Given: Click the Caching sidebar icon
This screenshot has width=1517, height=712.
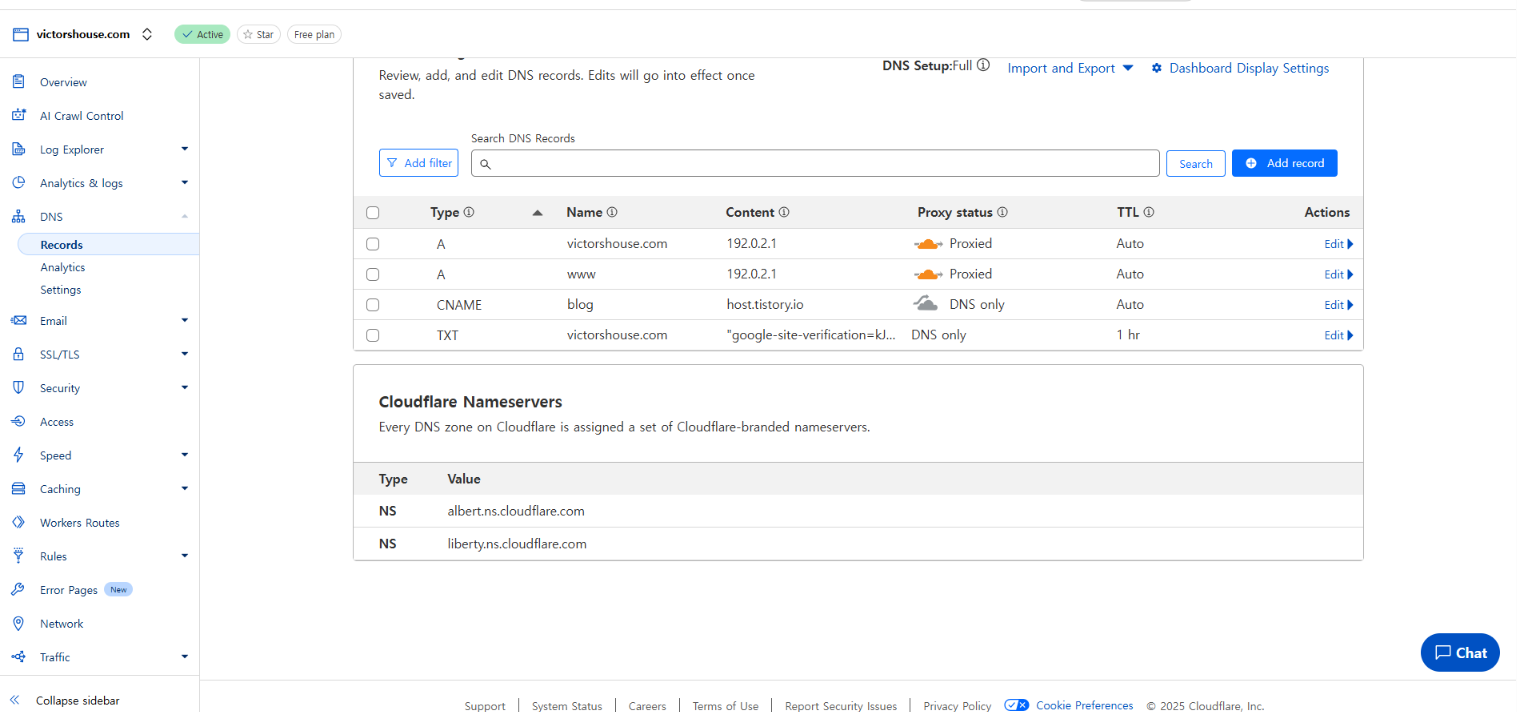Looking at the screenshot, I should coord(20,488).
